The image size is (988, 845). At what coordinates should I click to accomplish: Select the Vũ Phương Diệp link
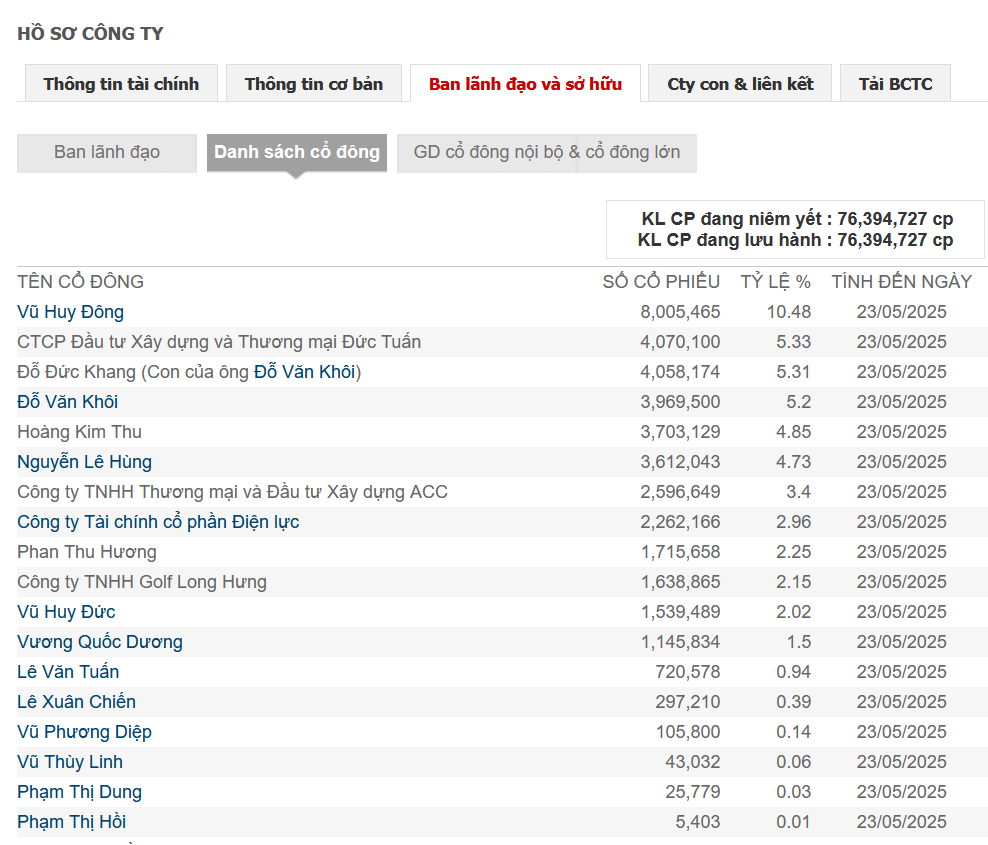point(84,732)
